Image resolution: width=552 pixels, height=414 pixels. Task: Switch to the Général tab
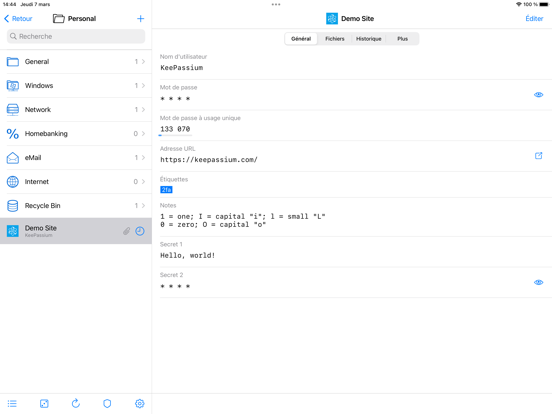(301, 39)
